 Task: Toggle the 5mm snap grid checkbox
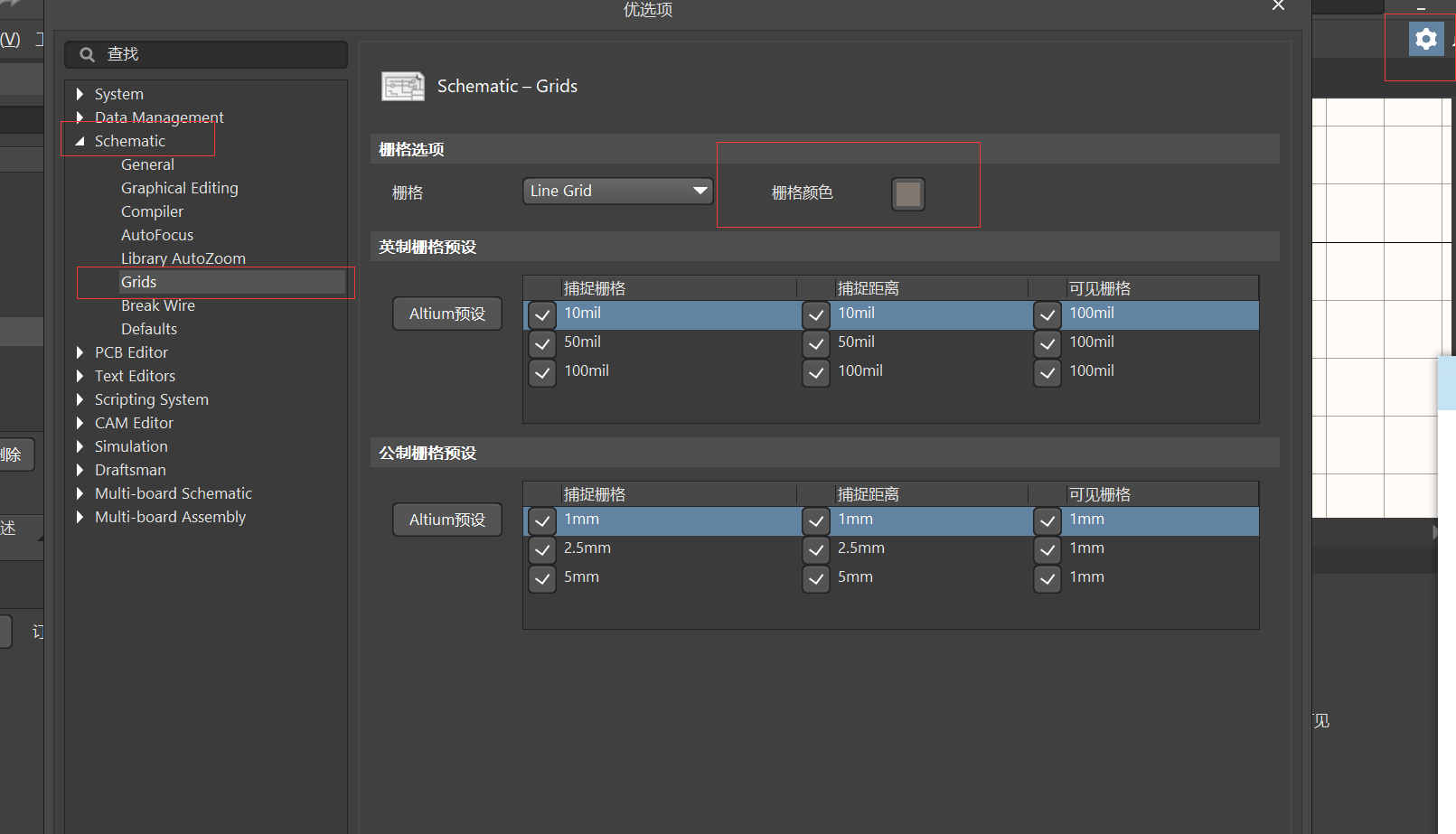542,579
